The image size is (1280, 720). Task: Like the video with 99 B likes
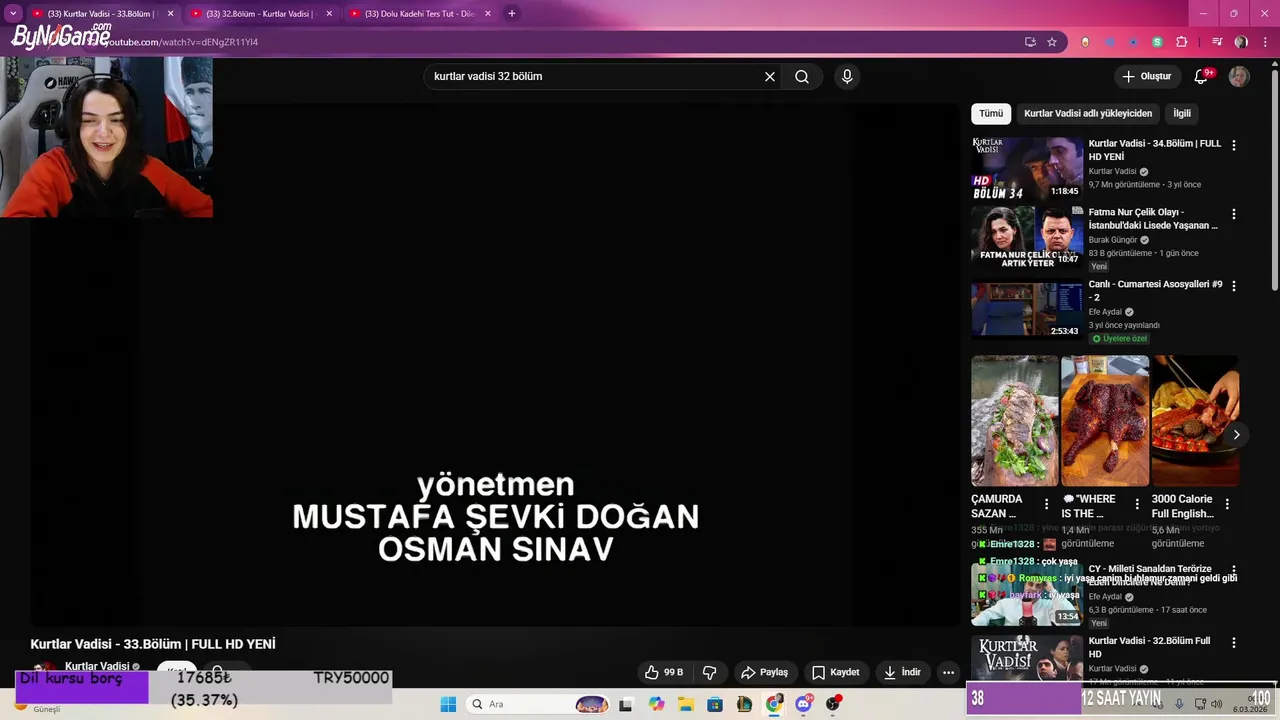click(x=665, y=673)
